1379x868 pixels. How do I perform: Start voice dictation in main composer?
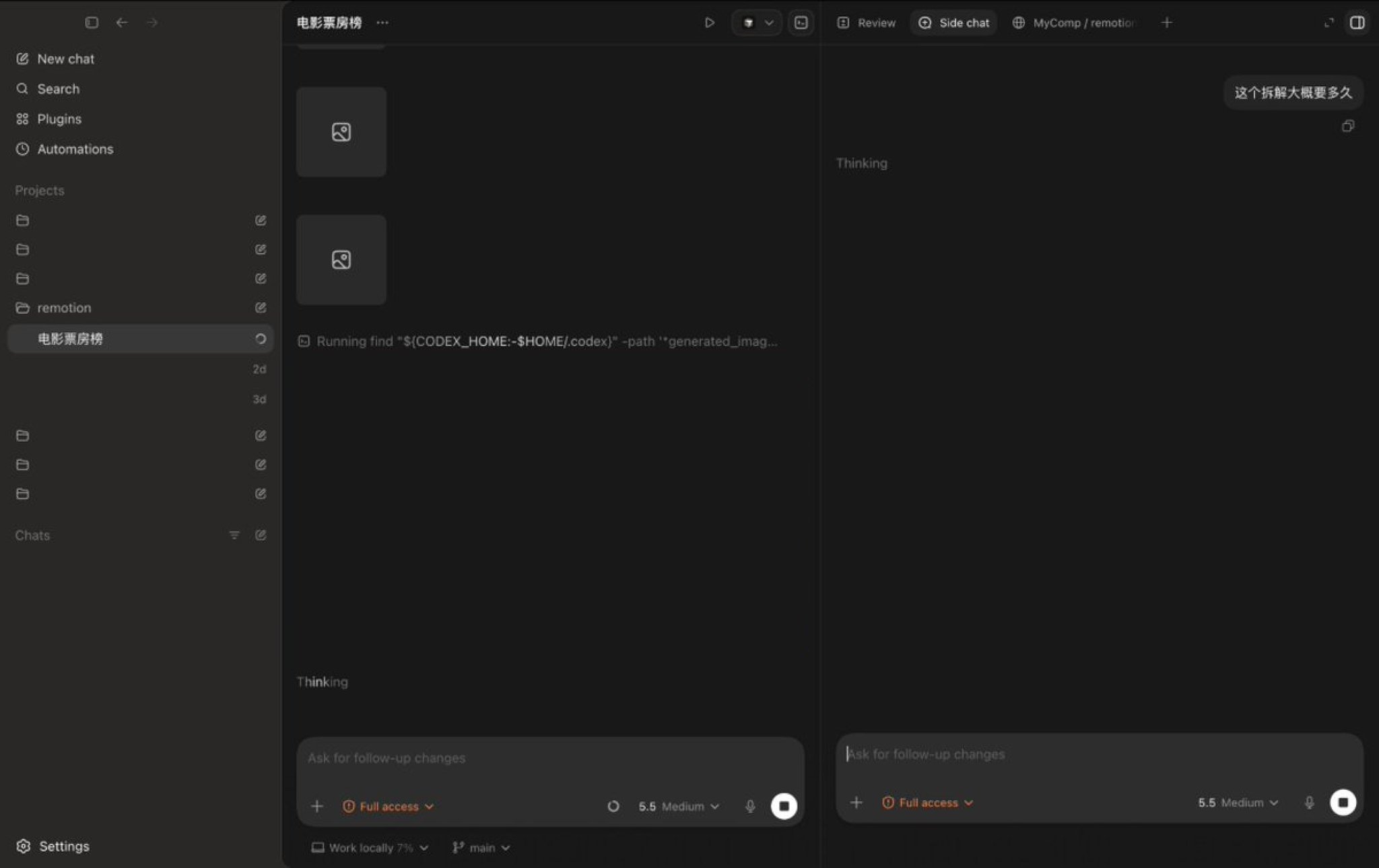[x=750, y=806]
